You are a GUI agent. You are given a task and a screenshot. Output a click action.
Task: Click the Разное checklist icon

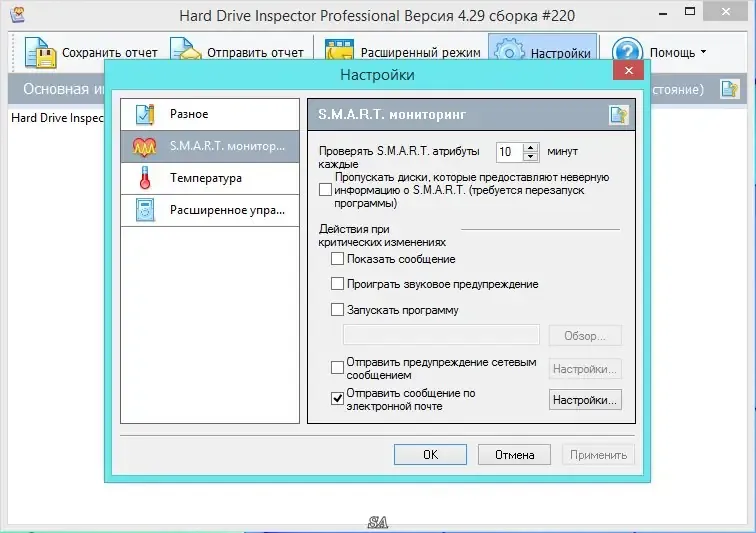coord(145,114)
